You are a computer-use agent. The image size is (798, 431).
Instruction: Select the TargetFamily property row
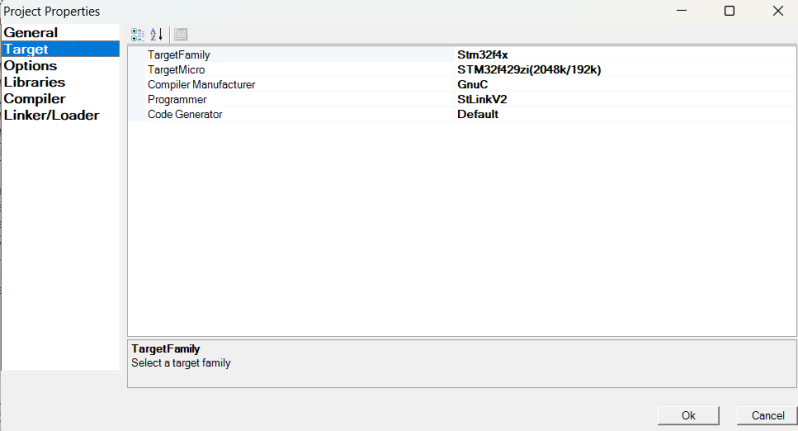pos(179,55)
